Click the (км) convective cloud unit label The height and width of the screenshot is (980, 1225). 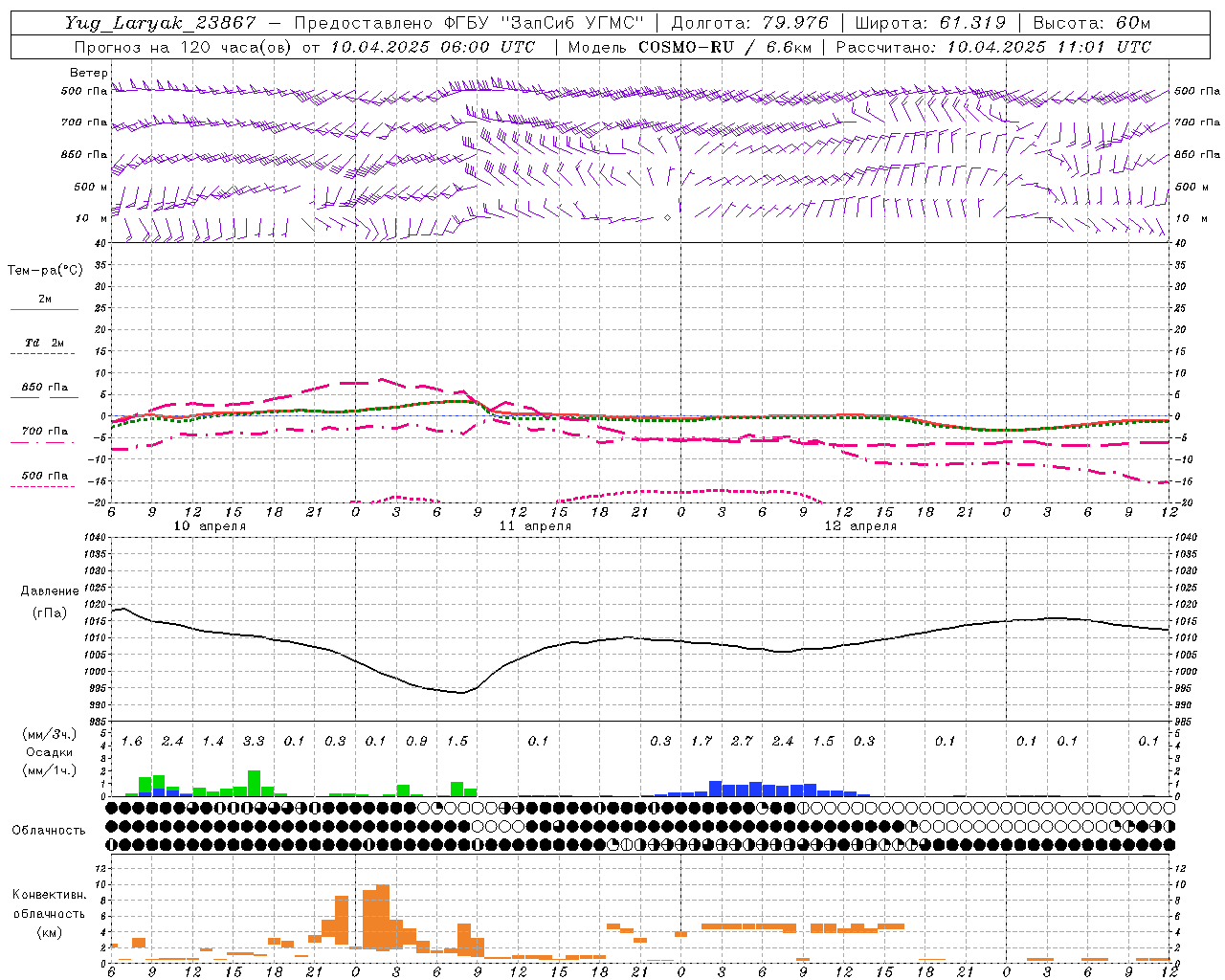point(50,932)
